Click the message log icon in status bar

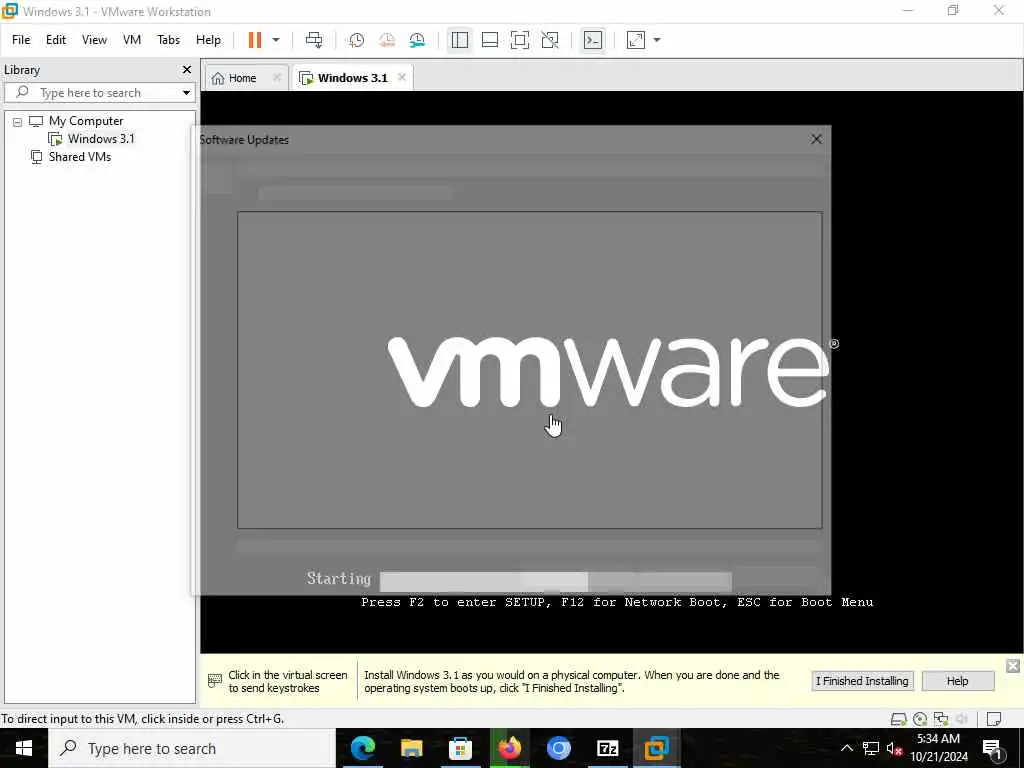pyautogui.click(x=994, y=719)
